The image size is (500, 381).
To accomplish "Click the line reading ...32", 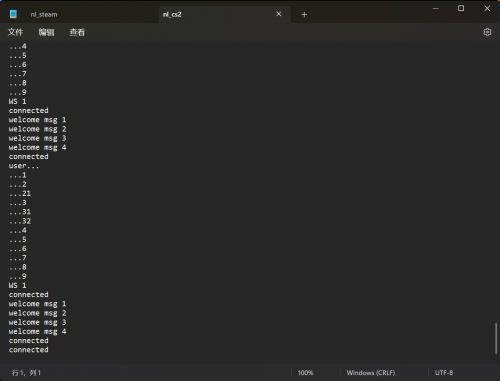I will [20, 221].
